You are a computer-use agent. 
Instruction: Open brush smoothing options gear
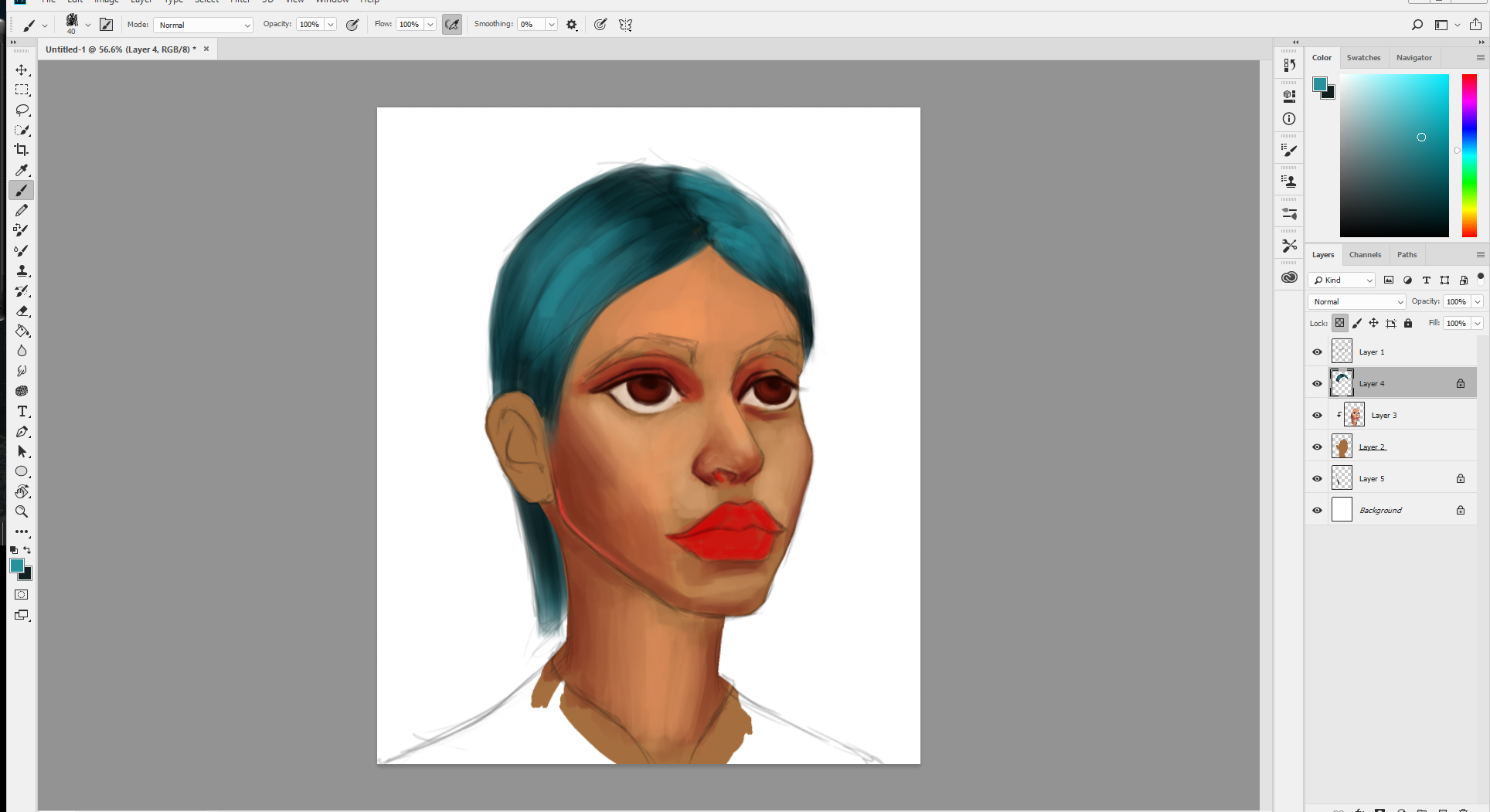tap(572, 25)
